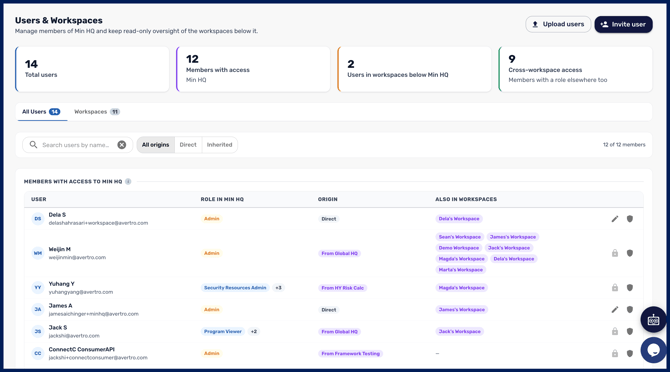Click the WM avatar for Weijin M

(38, 253)
